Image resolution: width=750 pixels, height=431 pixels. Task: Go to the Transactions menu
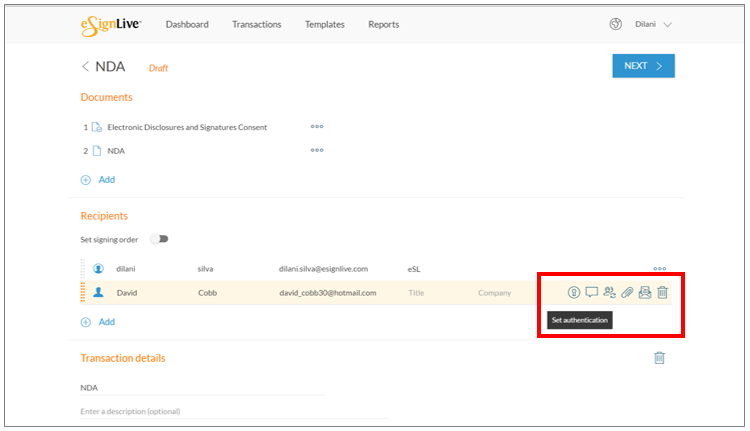coord(257,24)
